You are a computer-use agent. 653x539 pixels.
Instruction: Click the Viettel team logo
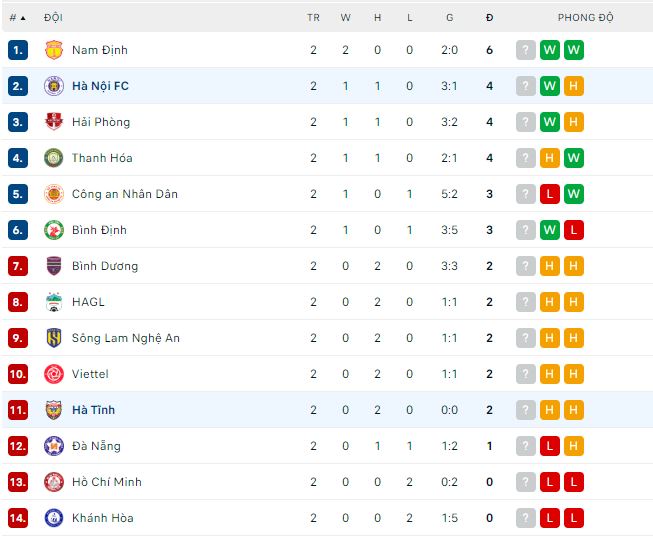point(54,374)
